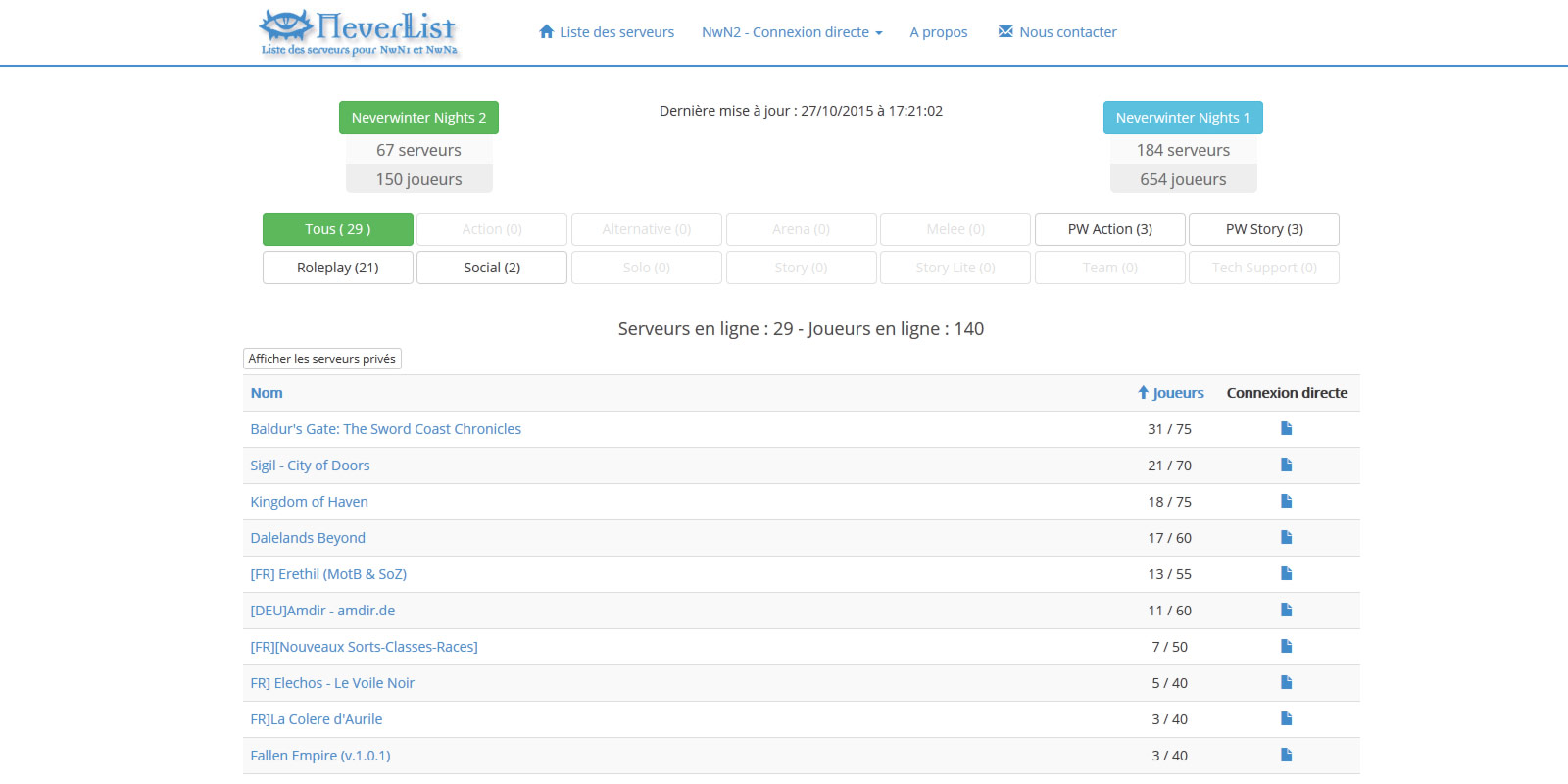Viewport: 1568px width, 784px height.
Task: Open direct connection file for Baldur's Gate
Action: pyautogui.click(x=1286, y=428)
